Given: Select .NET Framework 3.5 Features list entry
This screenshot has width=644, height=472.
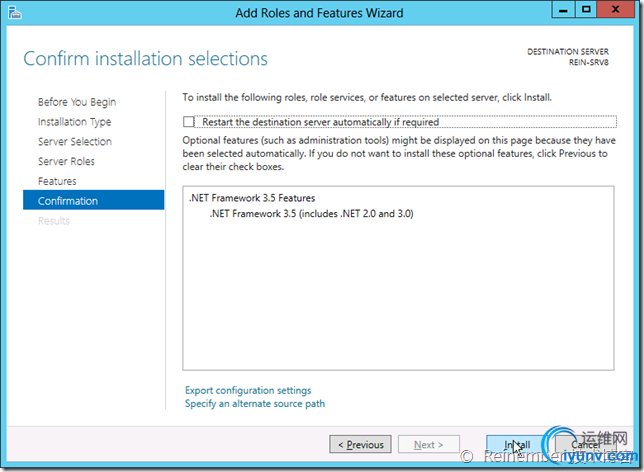Looking at the screenshot, I should coord(252,198).
